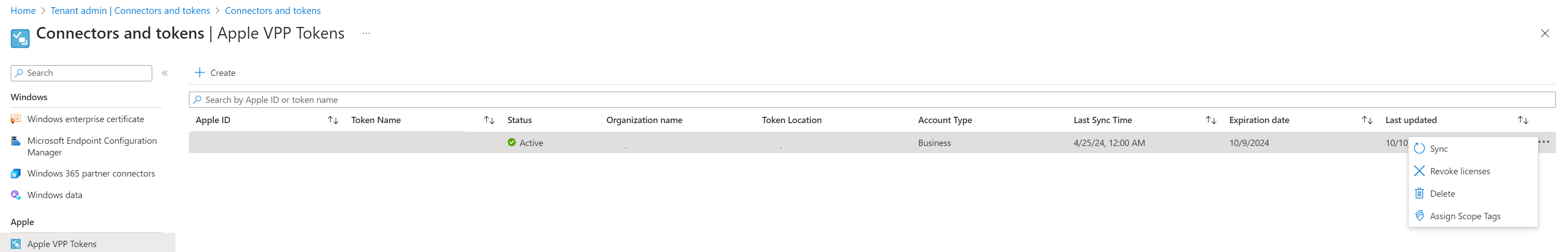Open the row's more options ellipsis
This screenshot has width=1568, height=252.
[1544, 142]
